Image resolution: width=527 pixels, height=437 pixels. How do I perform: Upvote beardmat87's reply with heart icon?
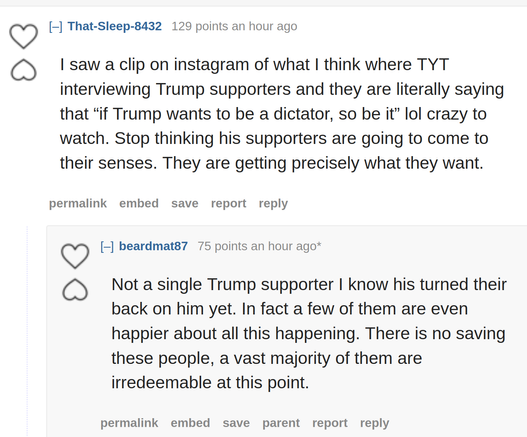(x=75, y=256)
